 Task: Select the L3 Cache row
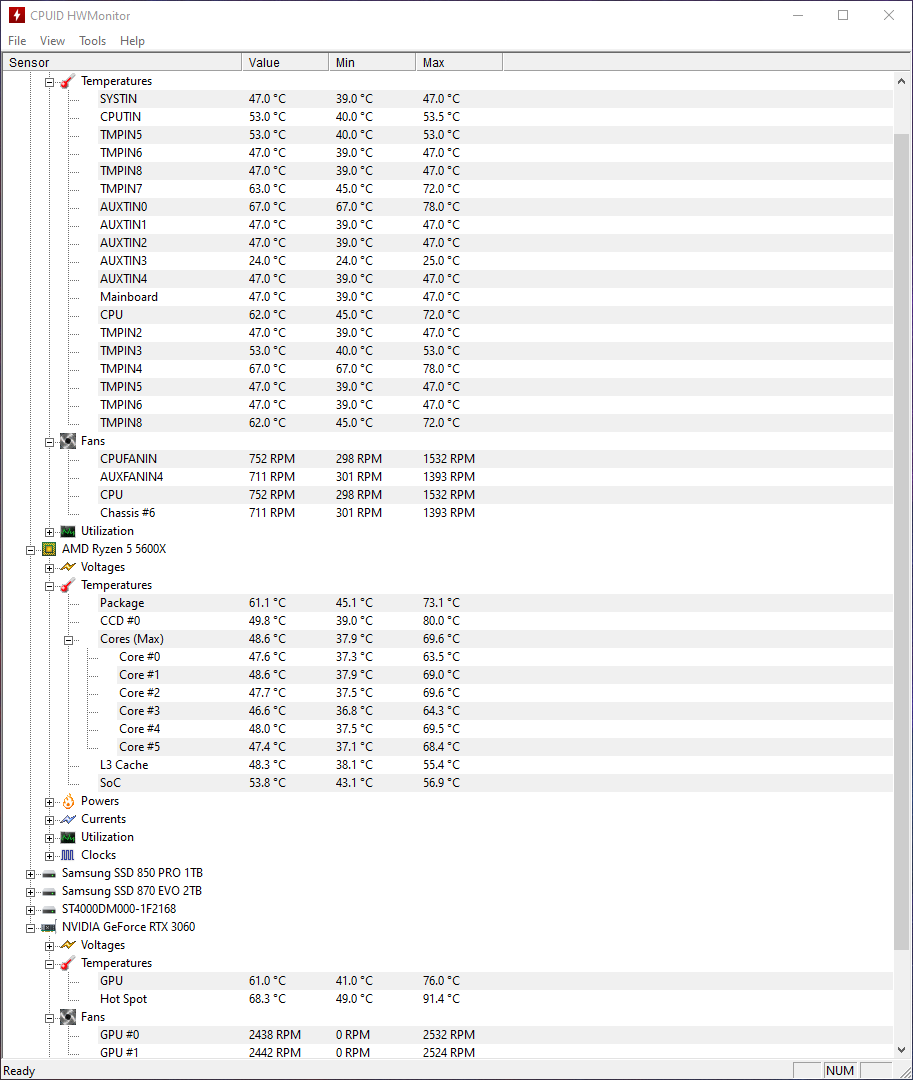496,765
